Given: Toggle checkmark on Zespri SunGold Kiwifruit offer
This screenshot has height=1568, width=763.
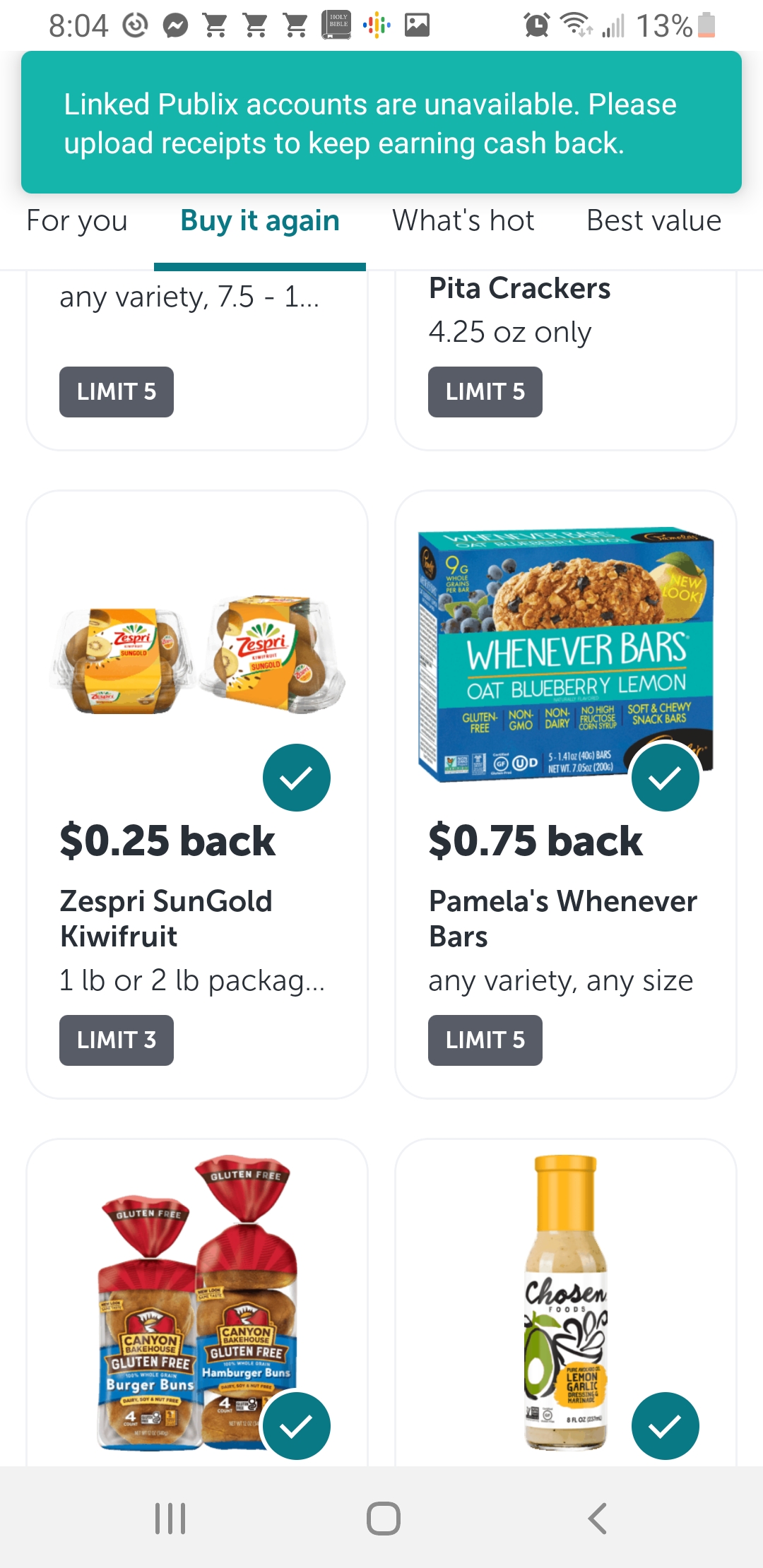Looking at the screenshot, I should click(297, 778).
